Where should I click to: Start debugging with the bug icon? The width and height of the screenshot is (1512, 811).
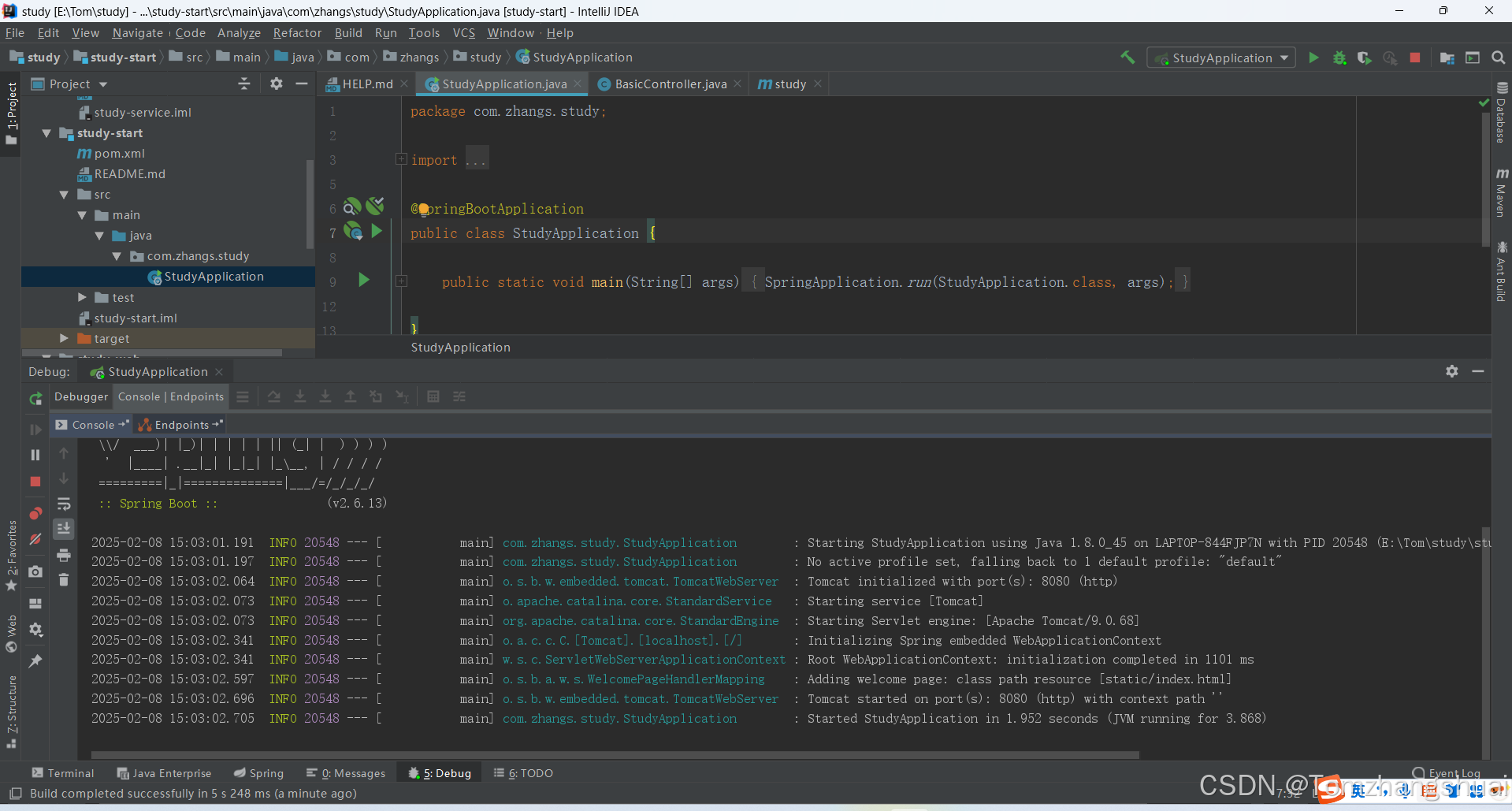(x=1339, y=57)
